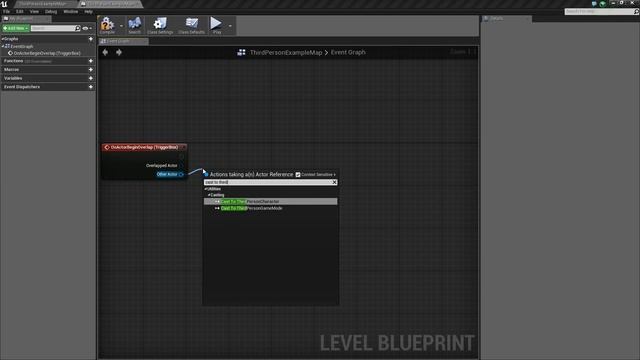
Task: Switch to the Event Graph tab
Action: 123,41
